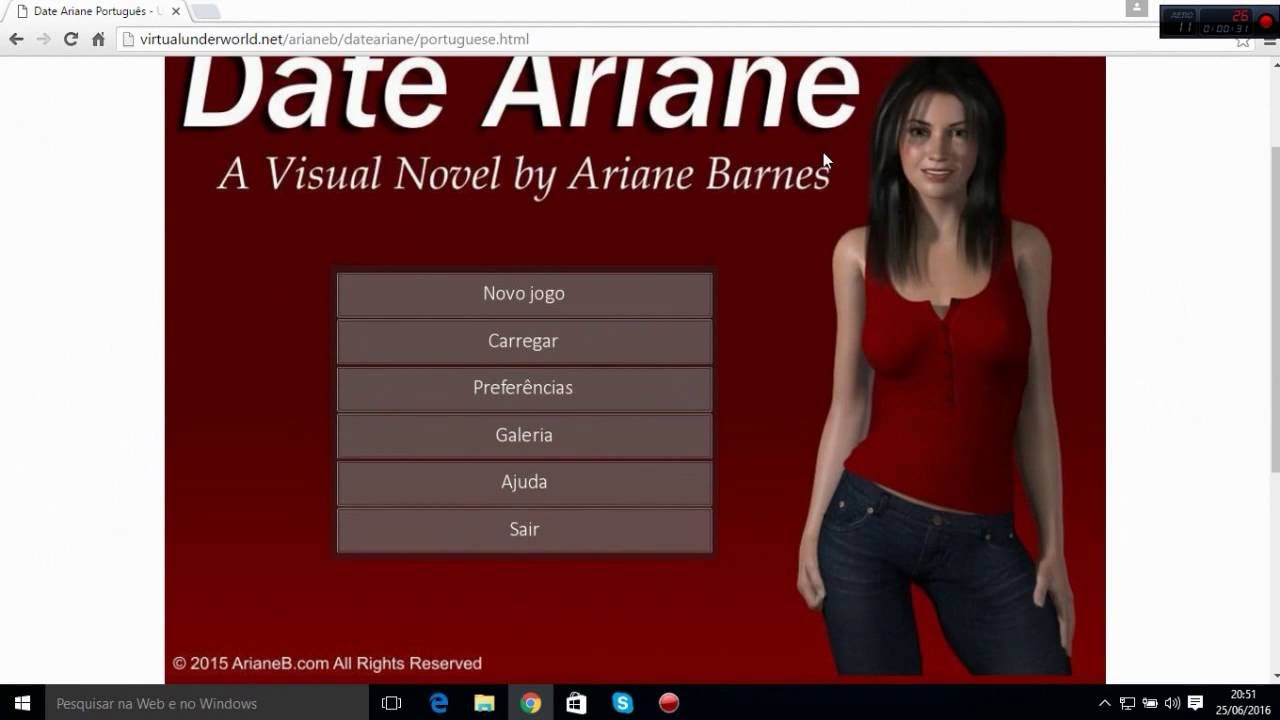Open the Windows Start menu

tap(22, 703)
